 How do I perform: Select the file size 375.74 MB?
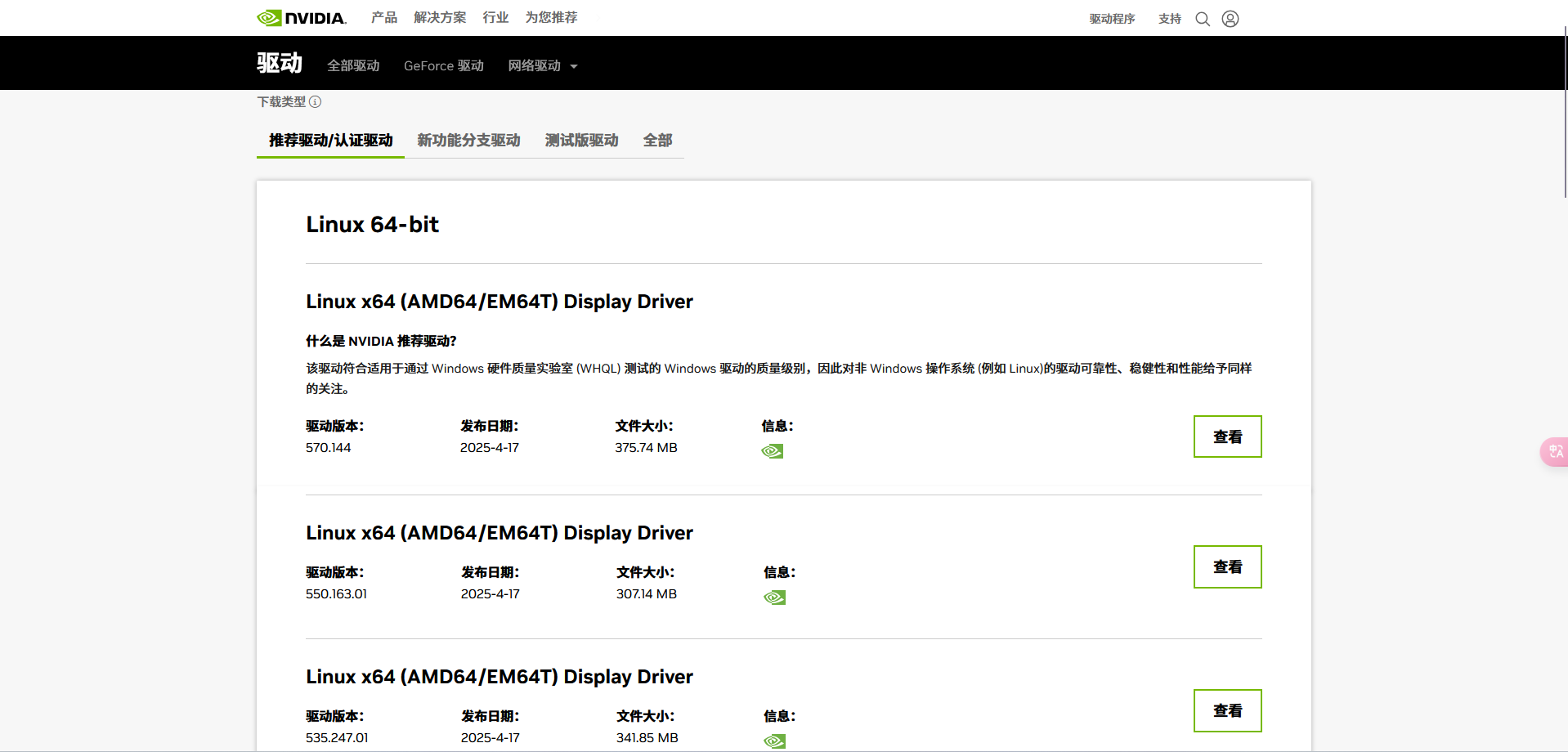tap(647, 448)
